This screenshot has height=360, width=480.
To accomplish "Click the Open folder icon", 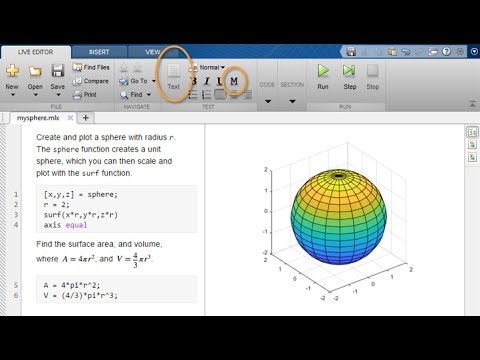I will [x=35, y=71].
